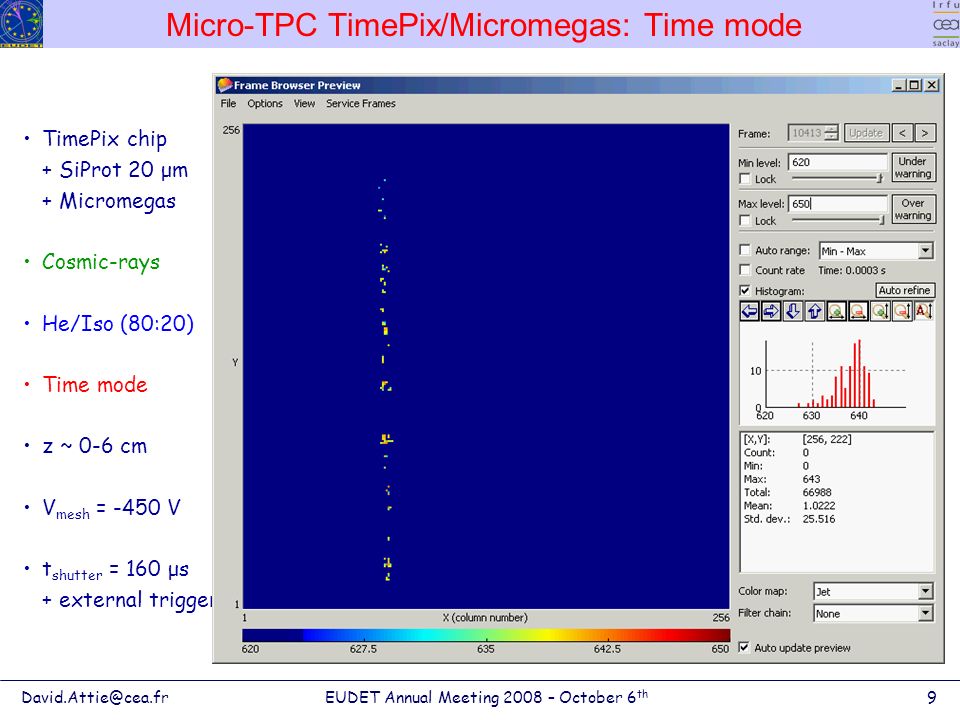This screenshot has width=960, height=720.
Task: Click the Under warning button
Action: point(912,168)
